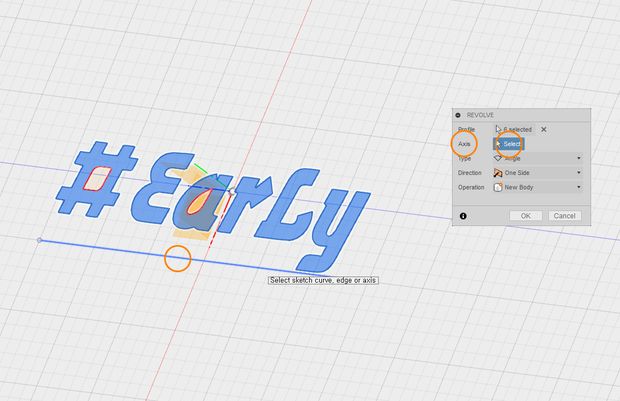Clear the 6 selected profiles
The width and height of the screenshot is (620, 401).
[x=544, y=129]
